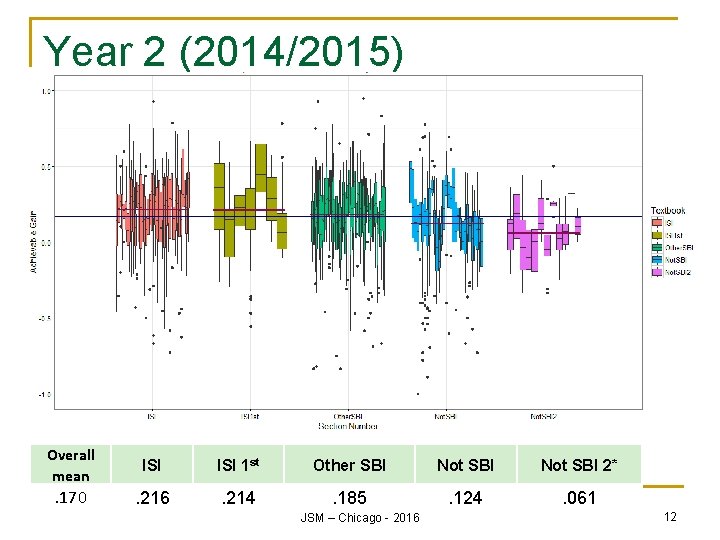This screenshot has height=540, width=720.
Task: Click the blue NotSBI legend swatch
Action: pyautogui.click(x=657, y=260)
